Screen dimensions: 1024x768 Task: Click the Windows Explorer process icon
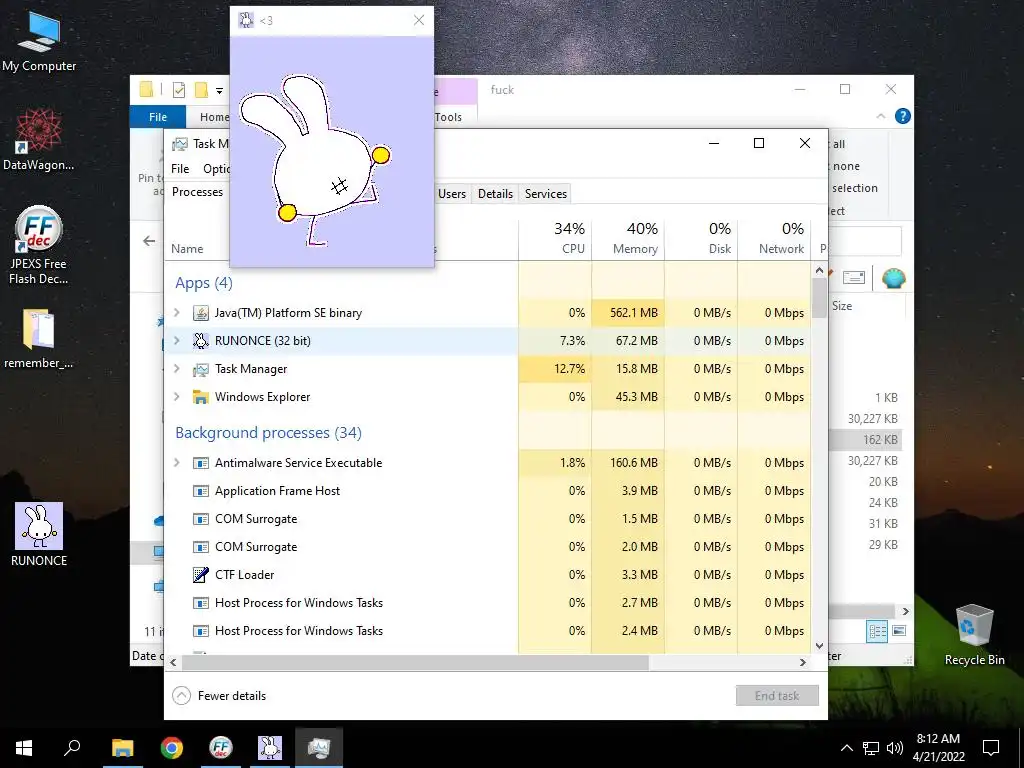200,397
